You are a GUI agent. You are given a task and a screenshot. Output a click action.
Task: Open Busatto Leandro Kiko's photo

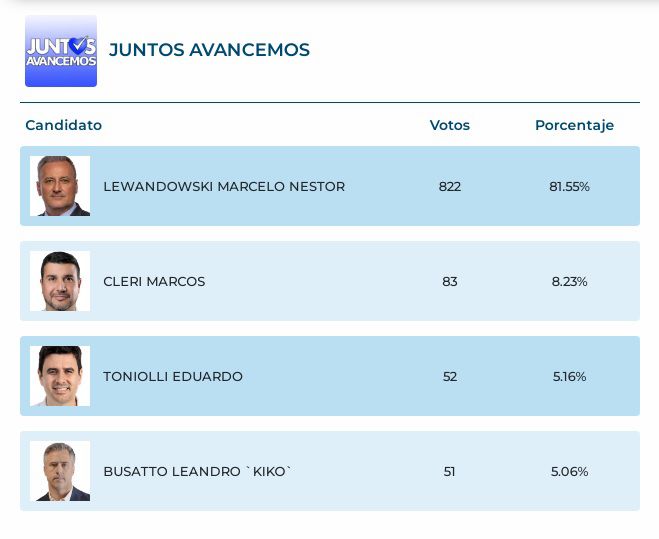click(x=60, y=471)
